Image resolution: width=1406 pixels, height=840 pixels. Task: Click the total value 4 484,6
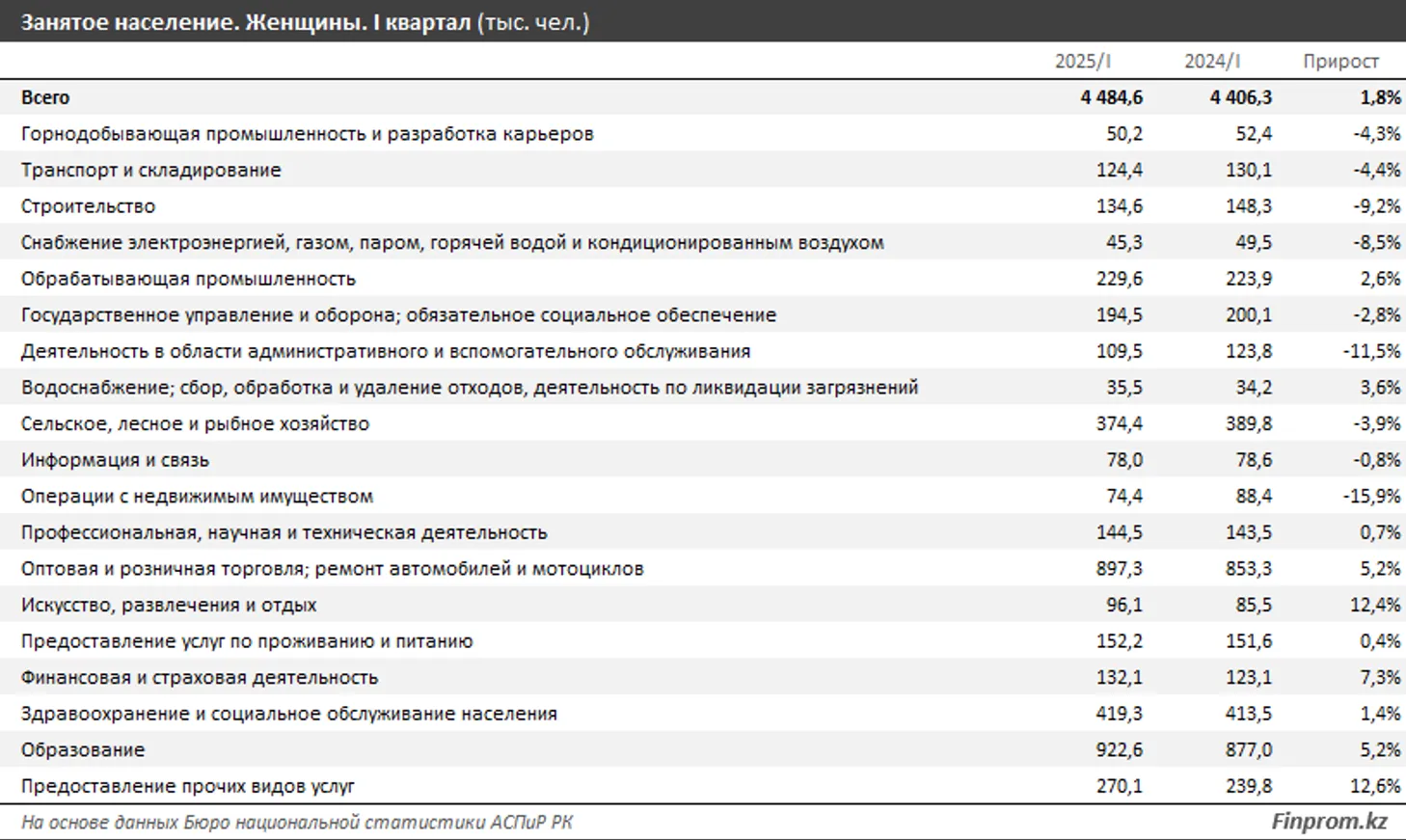[1111, 97]
